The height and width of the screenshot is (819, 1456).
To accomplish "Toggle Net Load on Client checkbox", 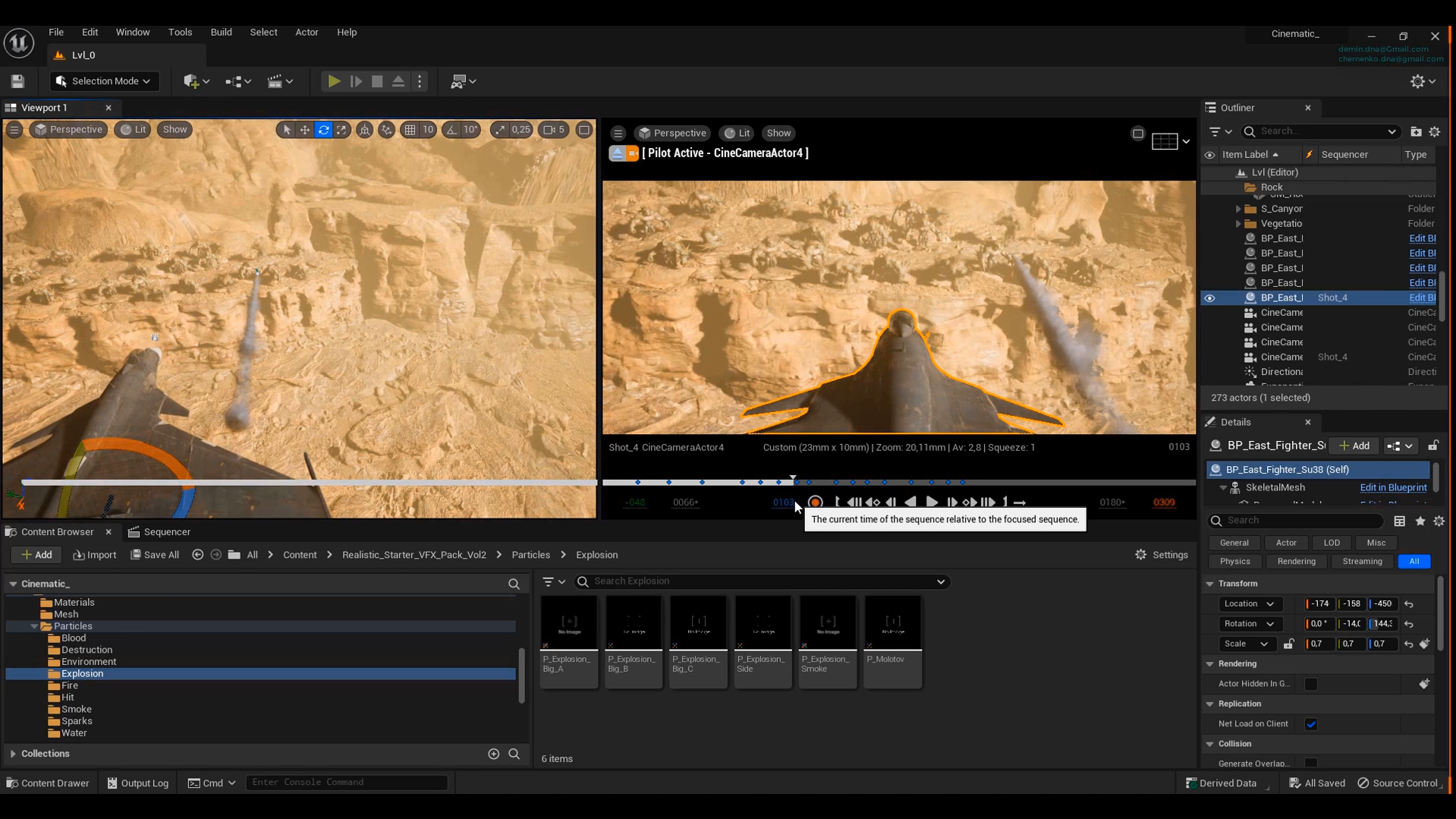I will pos(1311,724).
